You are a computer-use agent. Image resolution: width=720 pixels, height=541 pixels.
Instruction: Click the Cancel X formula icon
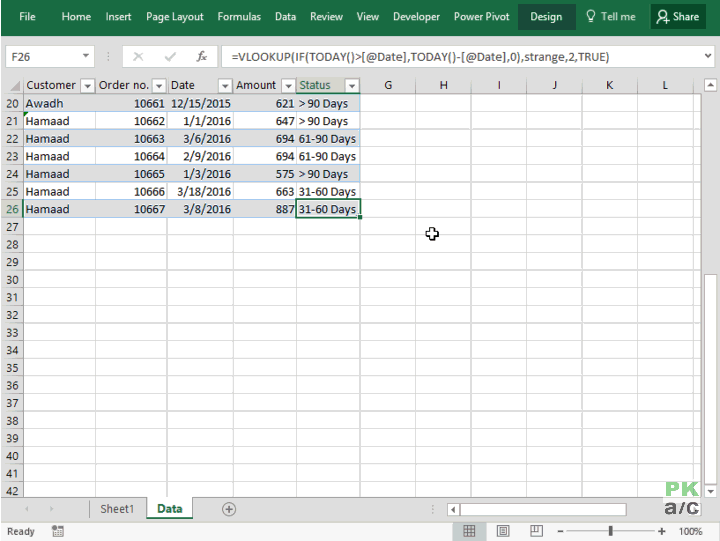click(138, 56)
